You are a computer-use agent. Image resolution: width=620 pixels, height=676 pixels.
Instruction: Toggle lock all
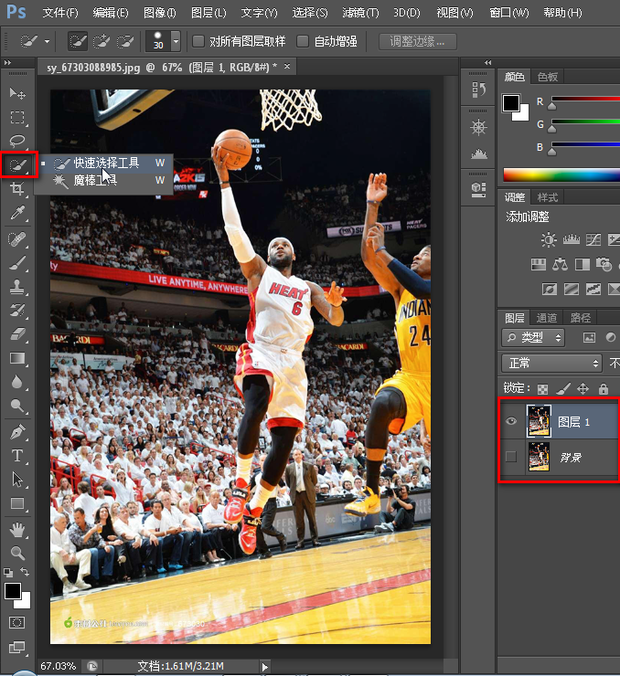(603, 389)
